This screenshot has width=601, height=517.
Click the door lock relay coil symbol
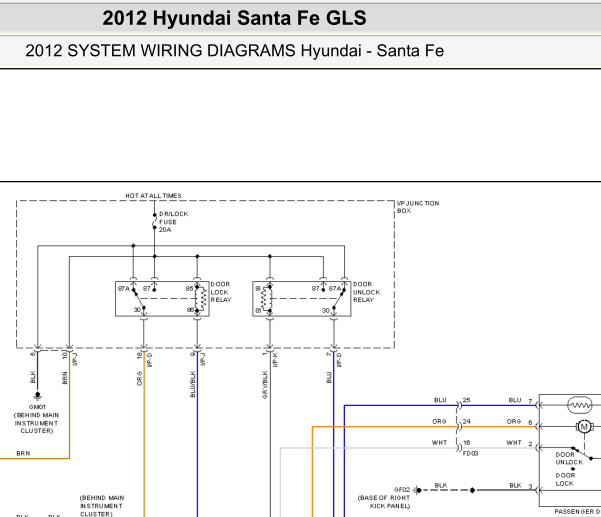pos(201,299)
